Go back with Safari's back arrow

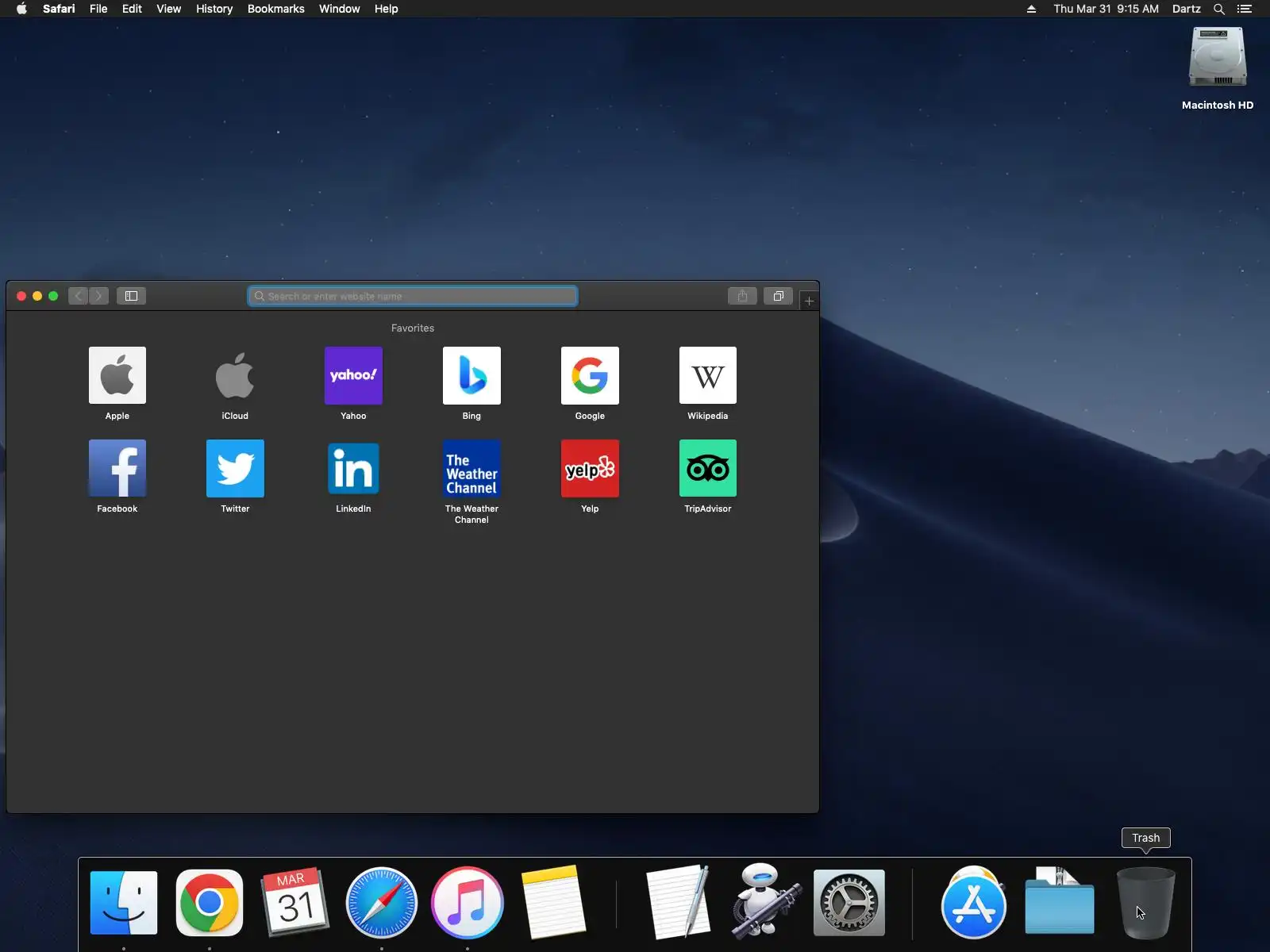(x=78, y=296)
